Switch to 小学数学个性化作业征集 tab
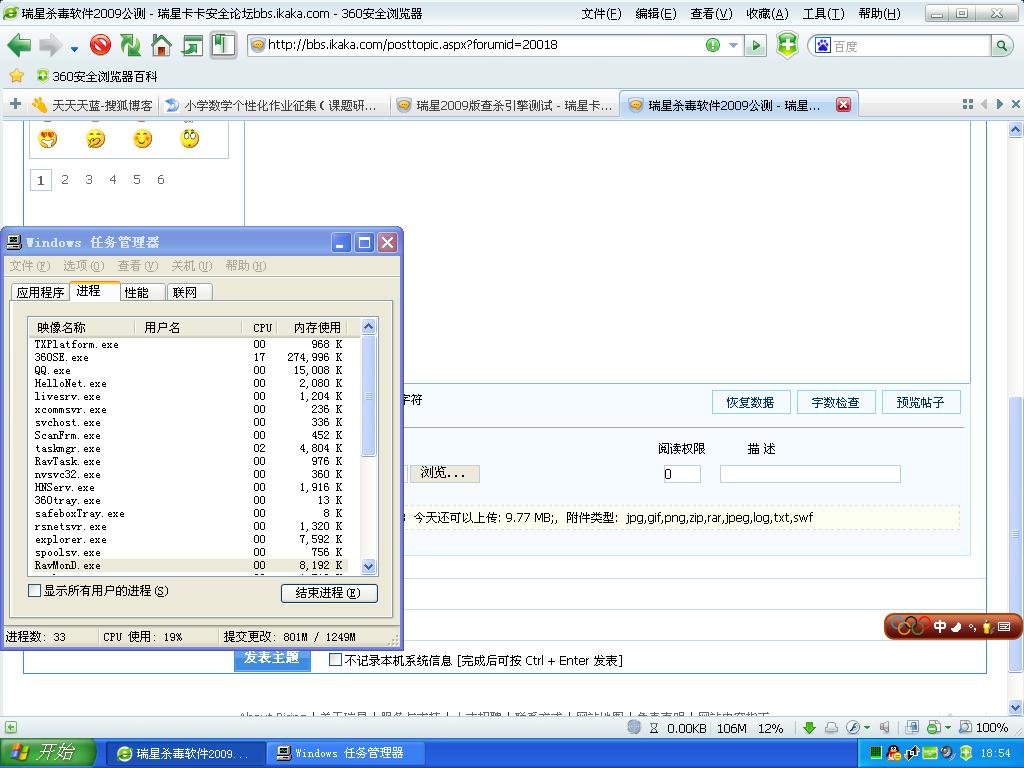 pos(273,105)
